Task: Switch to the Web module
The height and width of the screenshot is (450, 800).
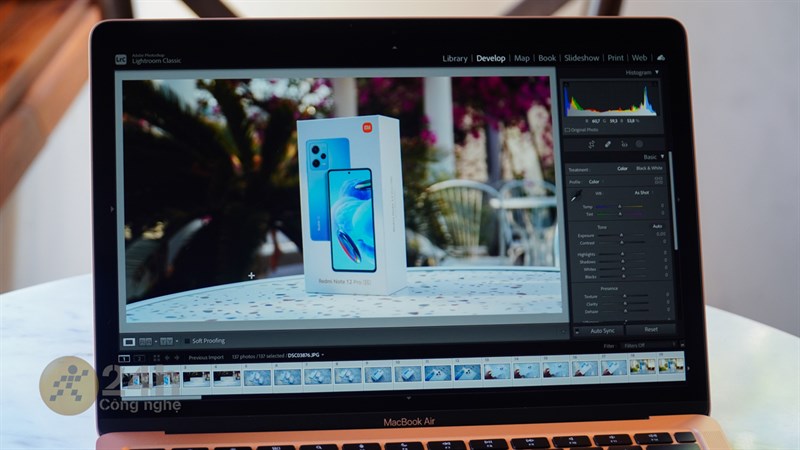Action: [639, 58]
